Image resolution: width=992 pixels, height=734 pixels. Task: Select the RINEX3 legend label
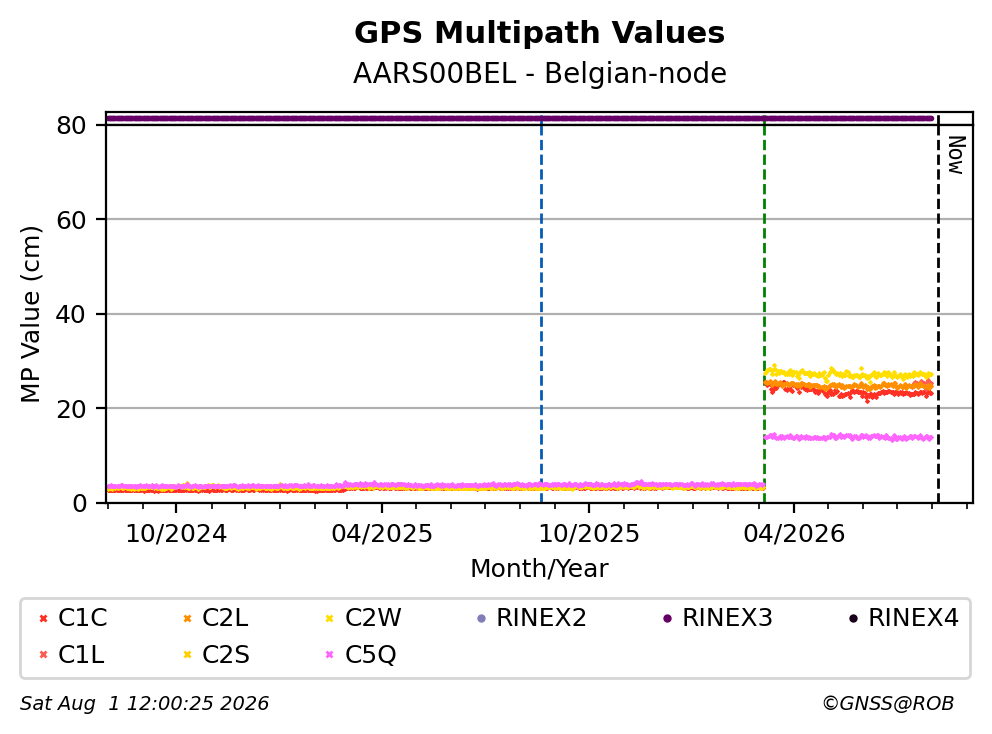click(727, 618)
